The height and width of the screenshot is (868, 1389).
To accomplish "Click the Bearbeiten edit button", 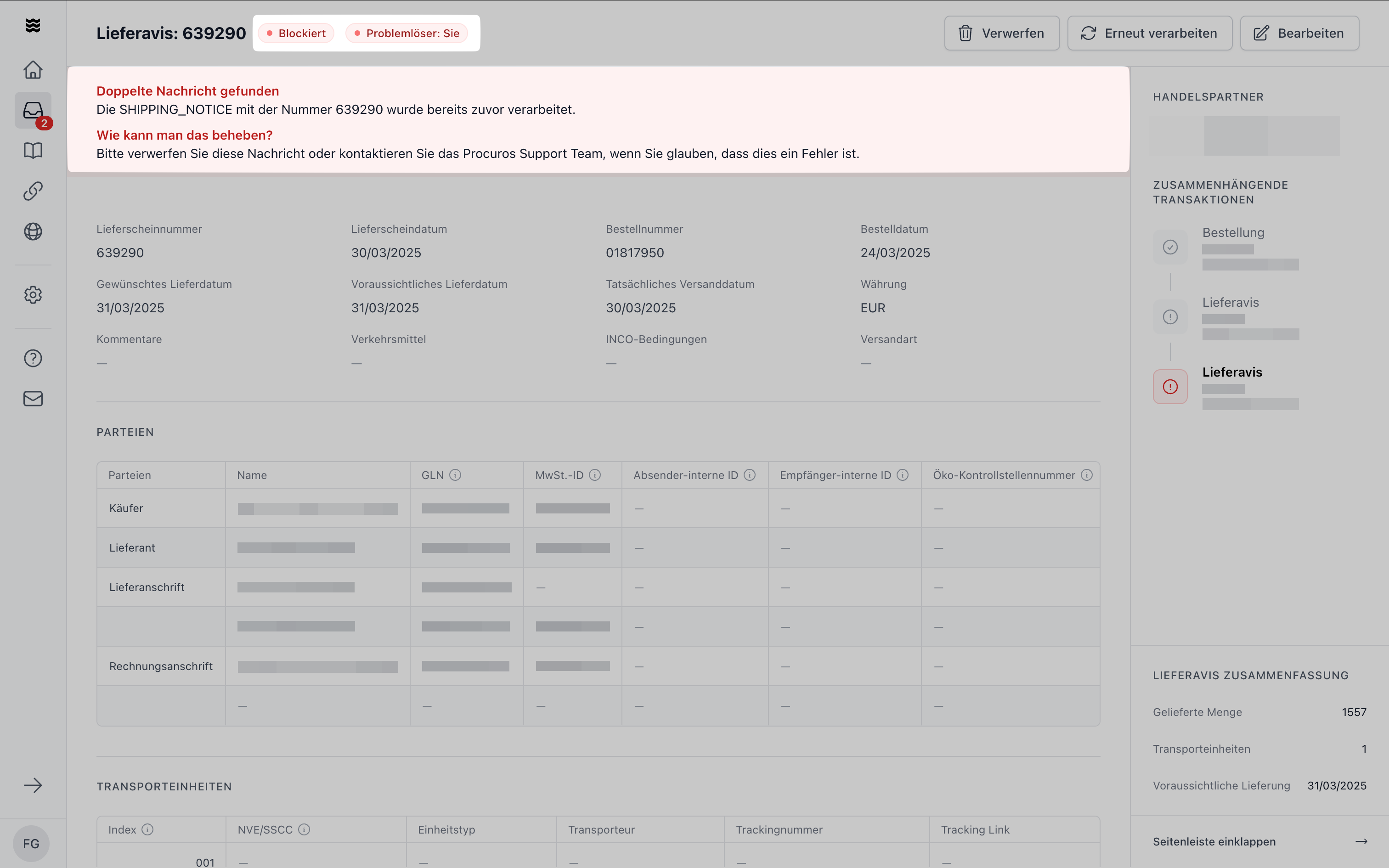I will tap(1299, 33).
